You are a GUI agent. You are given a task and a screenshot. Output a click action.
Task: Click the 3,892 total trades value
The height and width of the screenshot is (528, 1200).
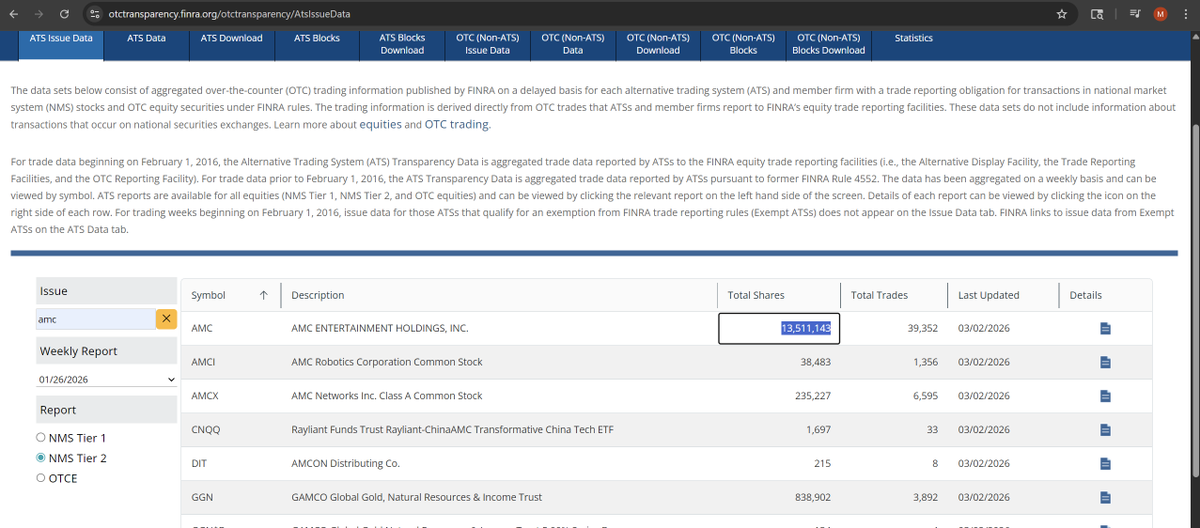[925, 497]
